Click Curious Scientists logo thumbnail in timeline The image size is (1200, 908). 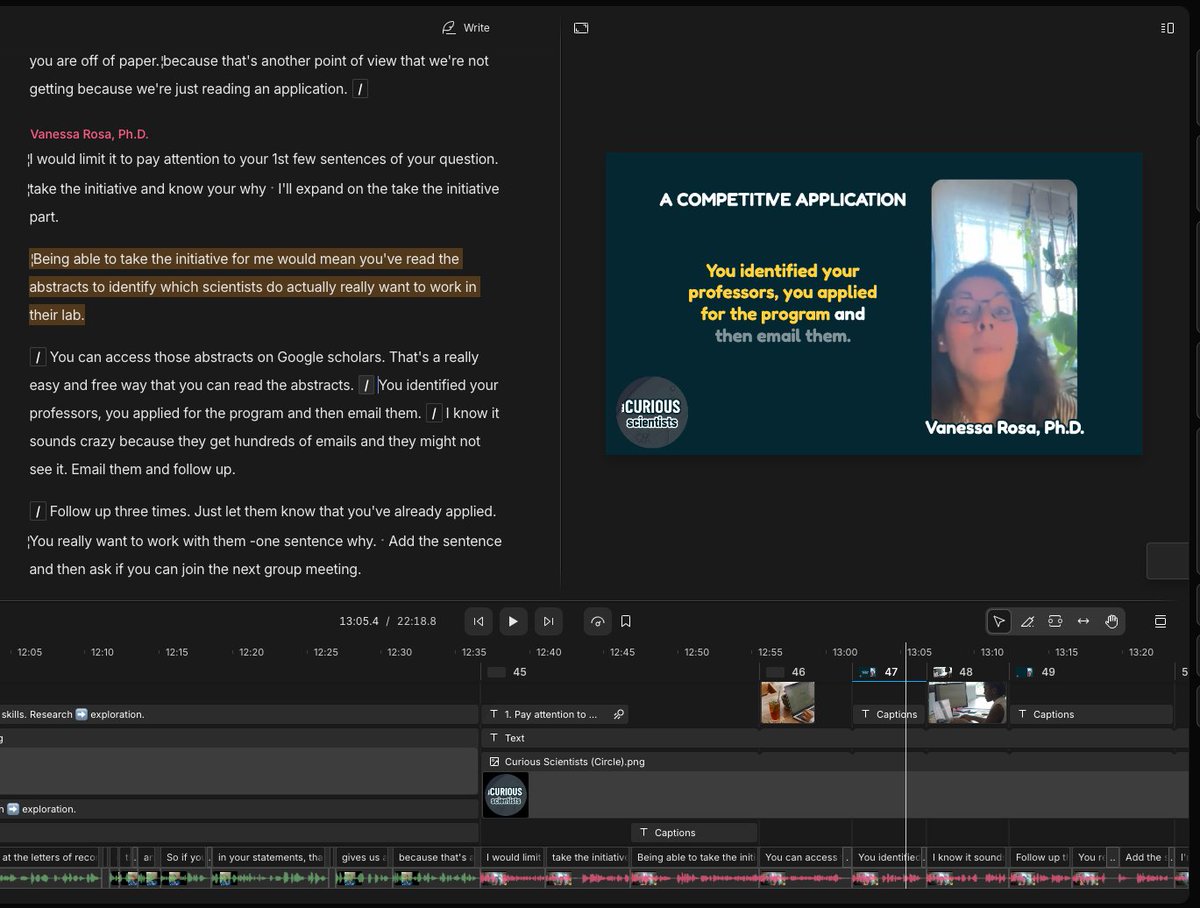point(506,796)
